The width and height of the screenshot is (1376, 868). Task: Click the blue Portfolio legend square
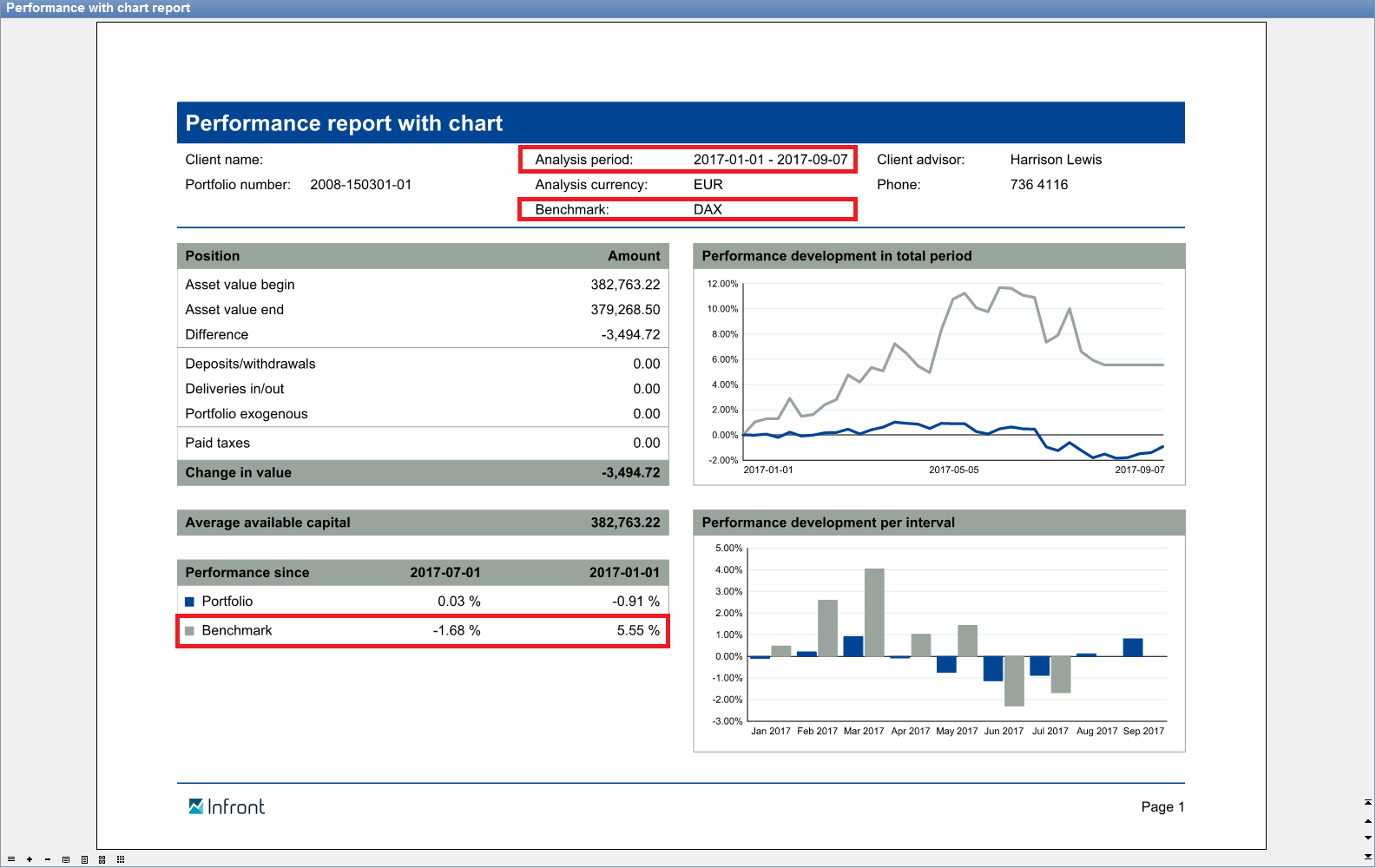click(189, 602)
